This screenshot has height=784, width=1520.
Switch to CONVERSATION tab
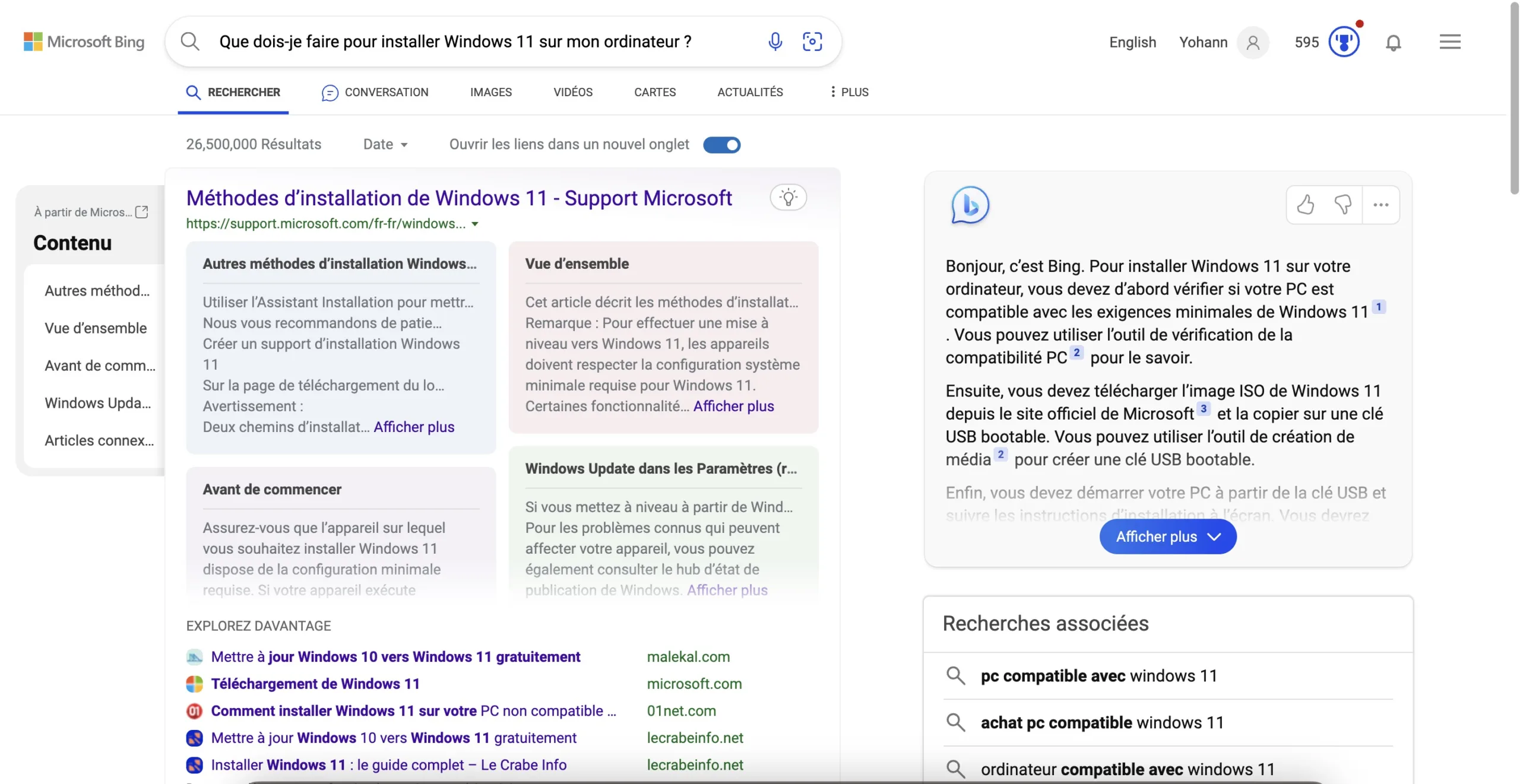[x=375, y=92]
